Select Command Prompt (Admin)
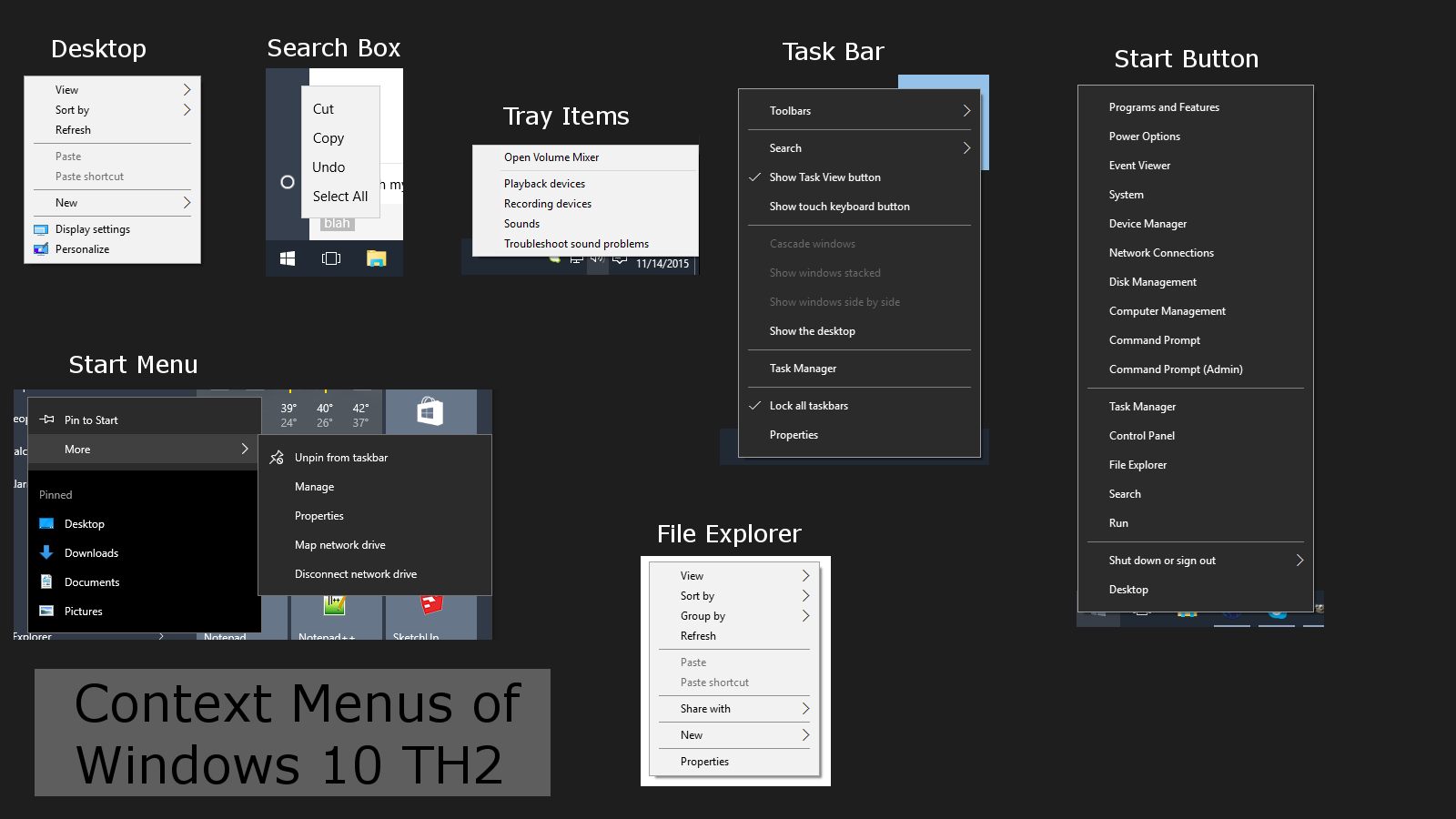This screenshot has width=1456, height=819. click(x=1176, y=369)
